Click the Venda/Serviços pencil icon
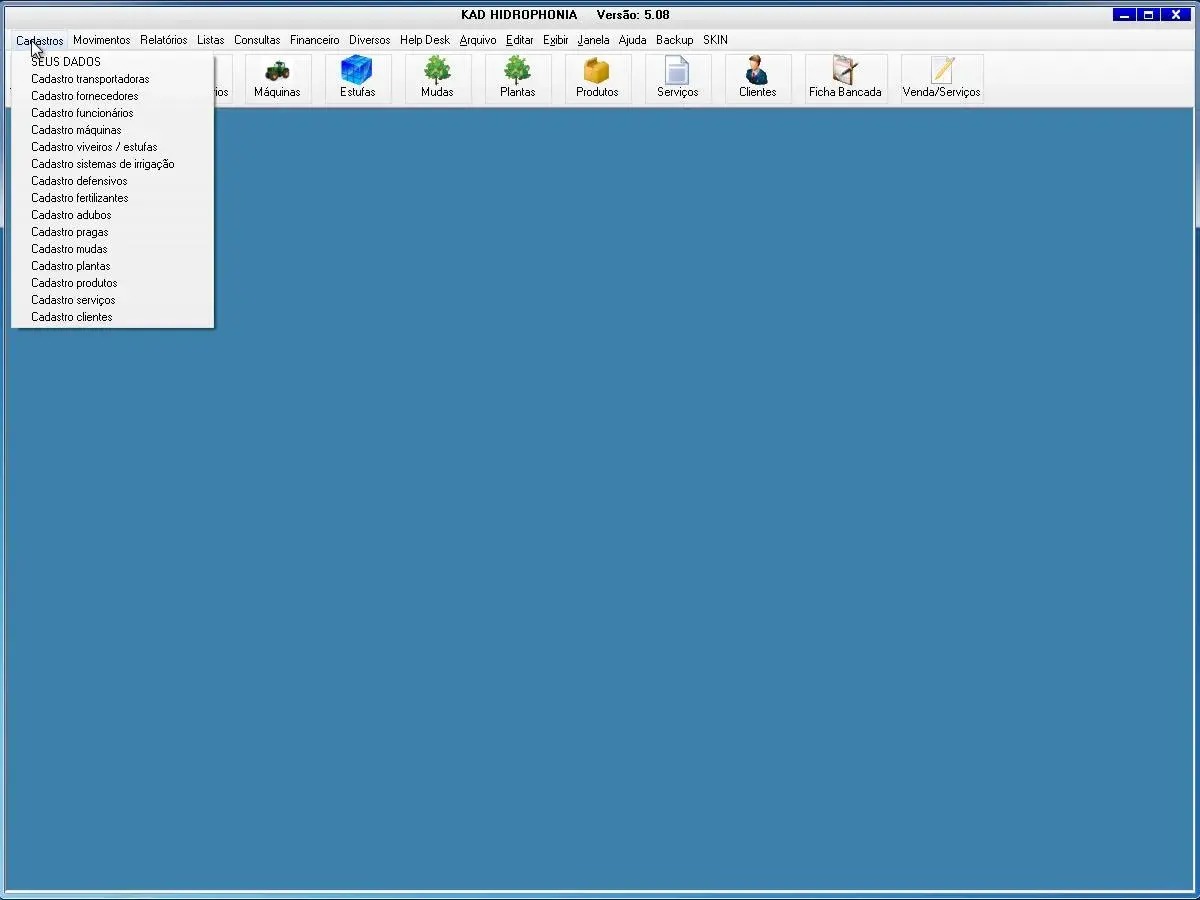The width and height of the screenshot is (1200, 900). pyautogui.click(x=942, y=72)
